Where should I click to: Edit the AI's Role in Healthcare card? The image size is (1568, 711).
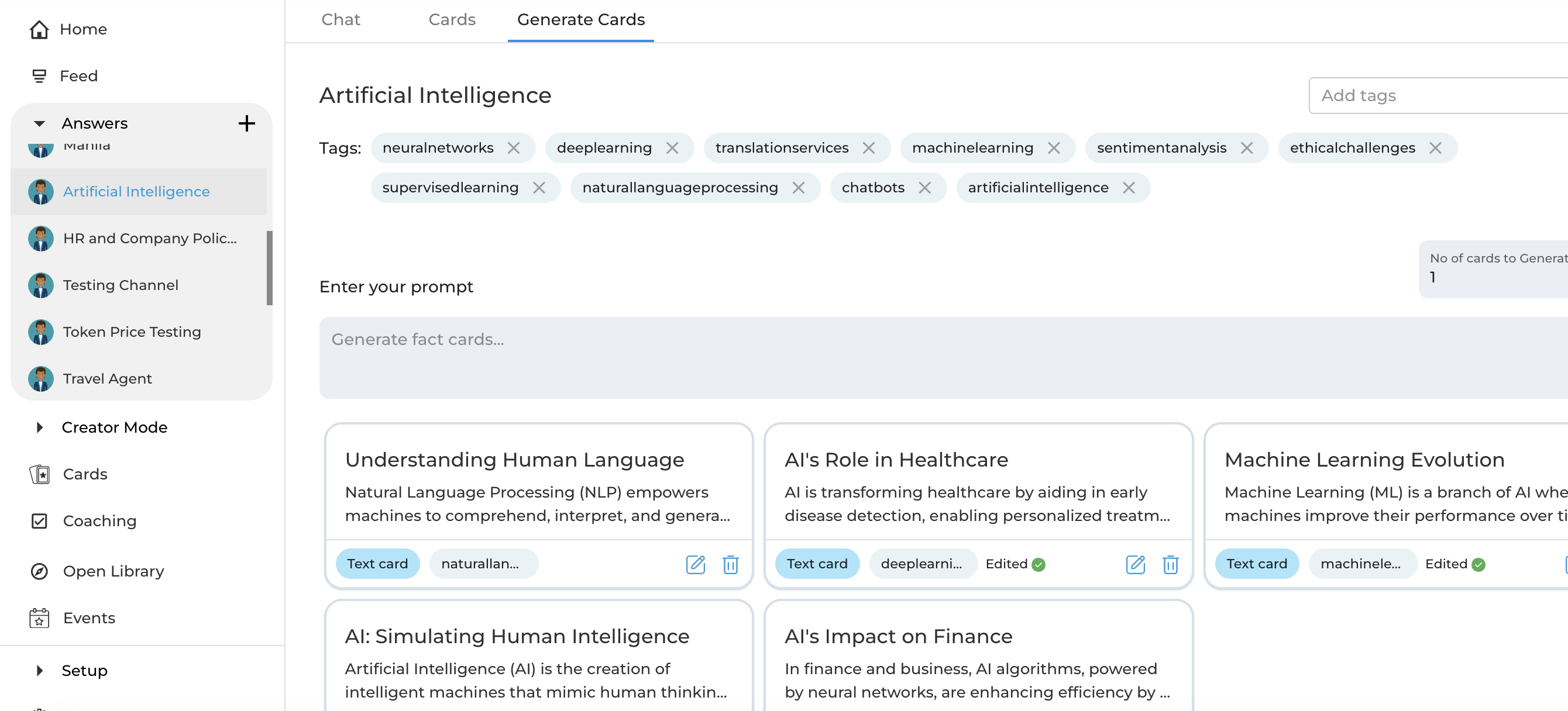(1135, 564)
